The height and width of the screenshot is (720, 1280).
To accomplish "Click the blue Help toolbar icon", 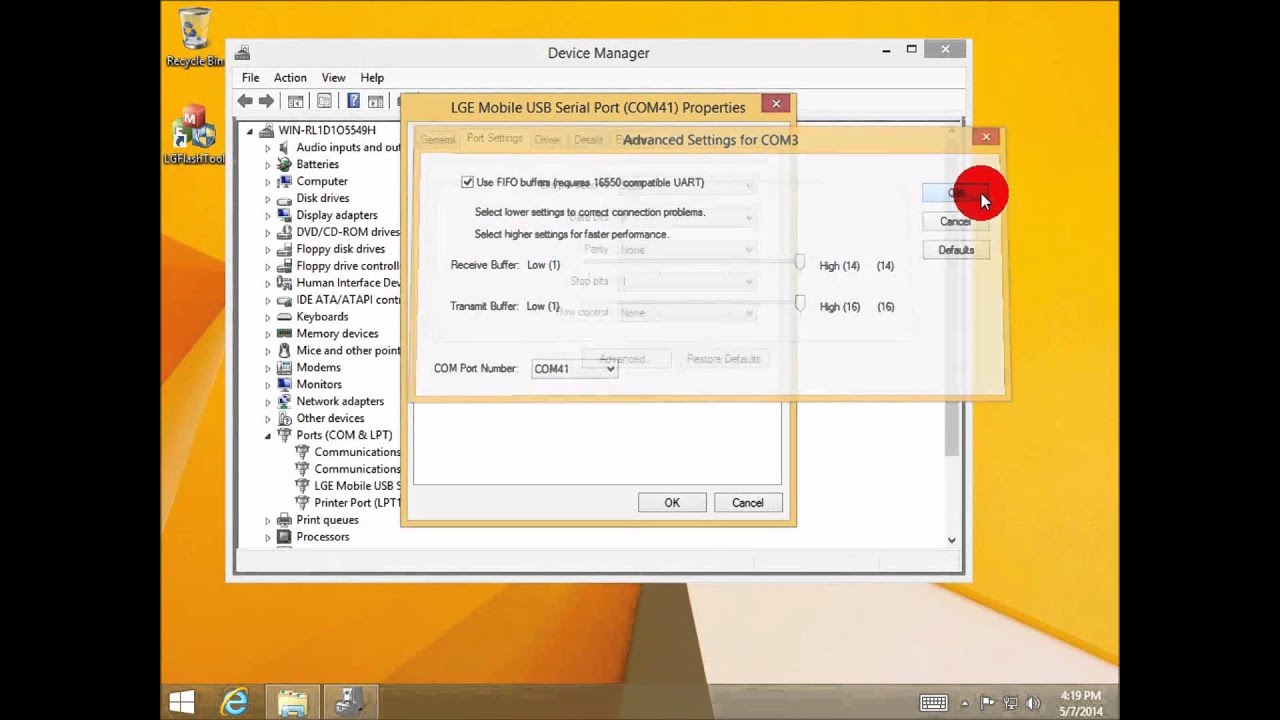I will (x=353, y=101).
